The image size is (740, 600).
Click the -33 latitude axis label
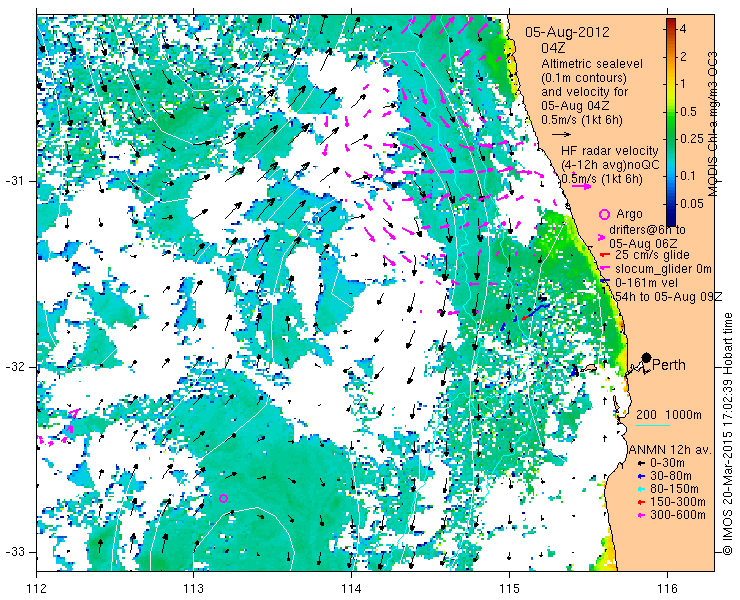[x=14, y=552]
